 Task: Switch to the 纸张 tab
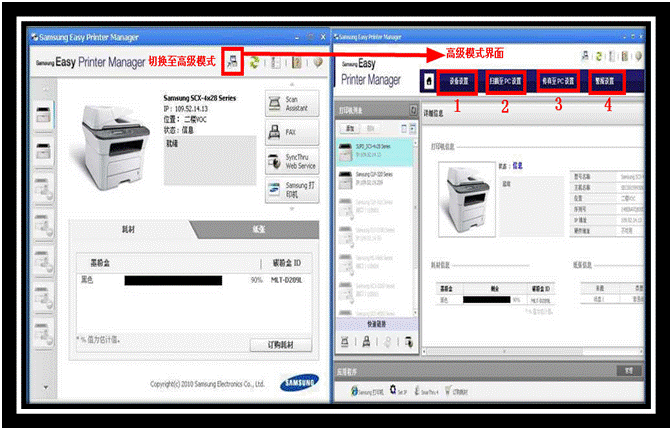[258, 230]
